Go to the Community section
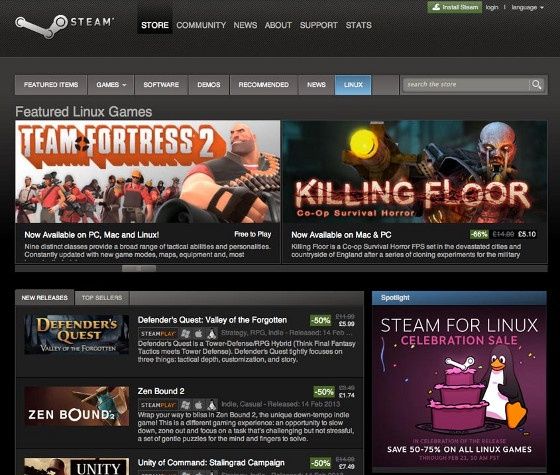 [x=201, y=25]
